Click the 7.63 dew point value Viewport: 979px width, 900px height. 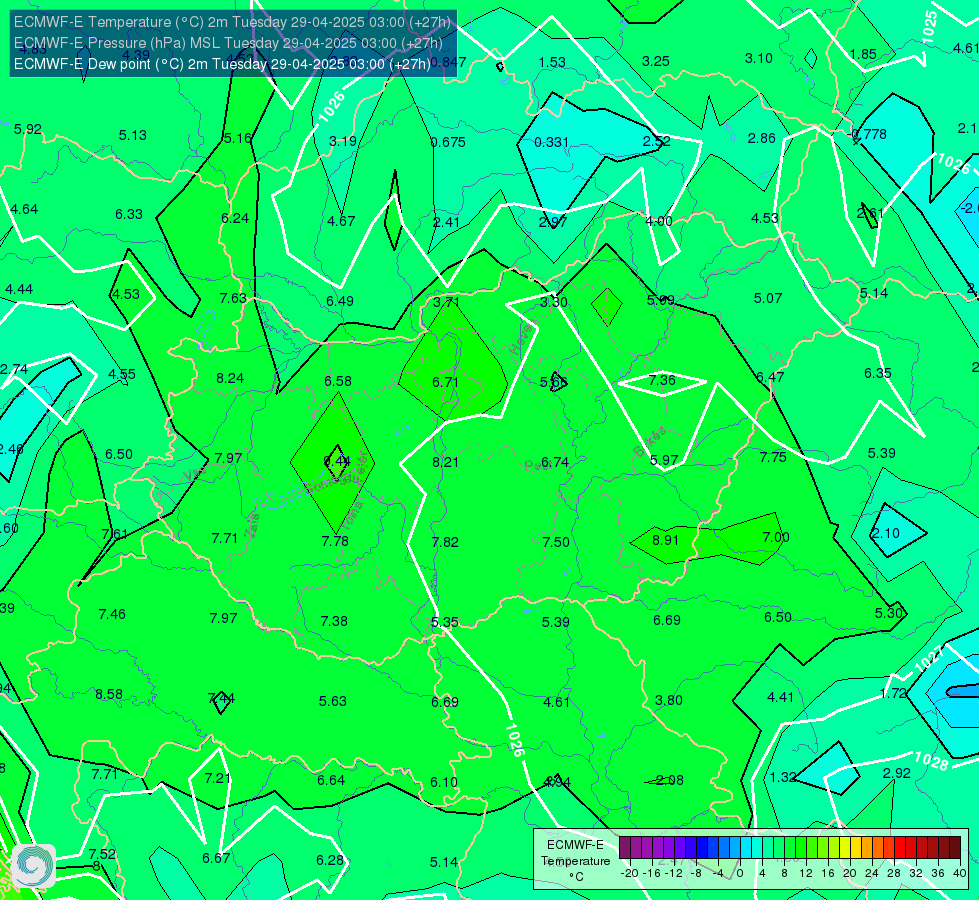(x=233, y=298)
